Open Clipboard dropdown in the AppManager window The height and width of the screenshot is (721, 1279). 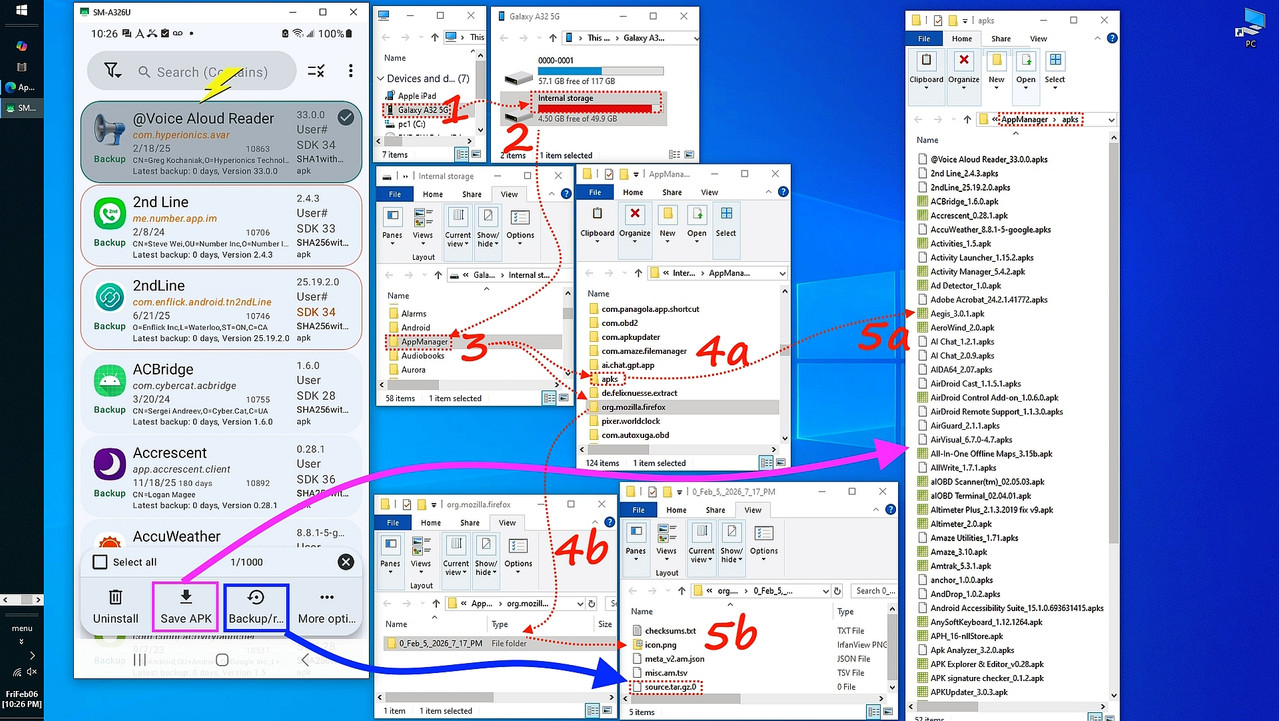pyautogui.click(x=597, y=222)
